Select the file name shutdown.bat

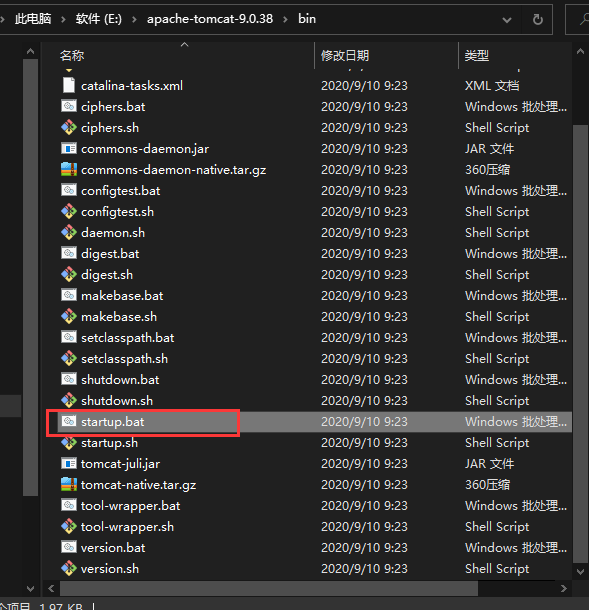click(120, 380)
